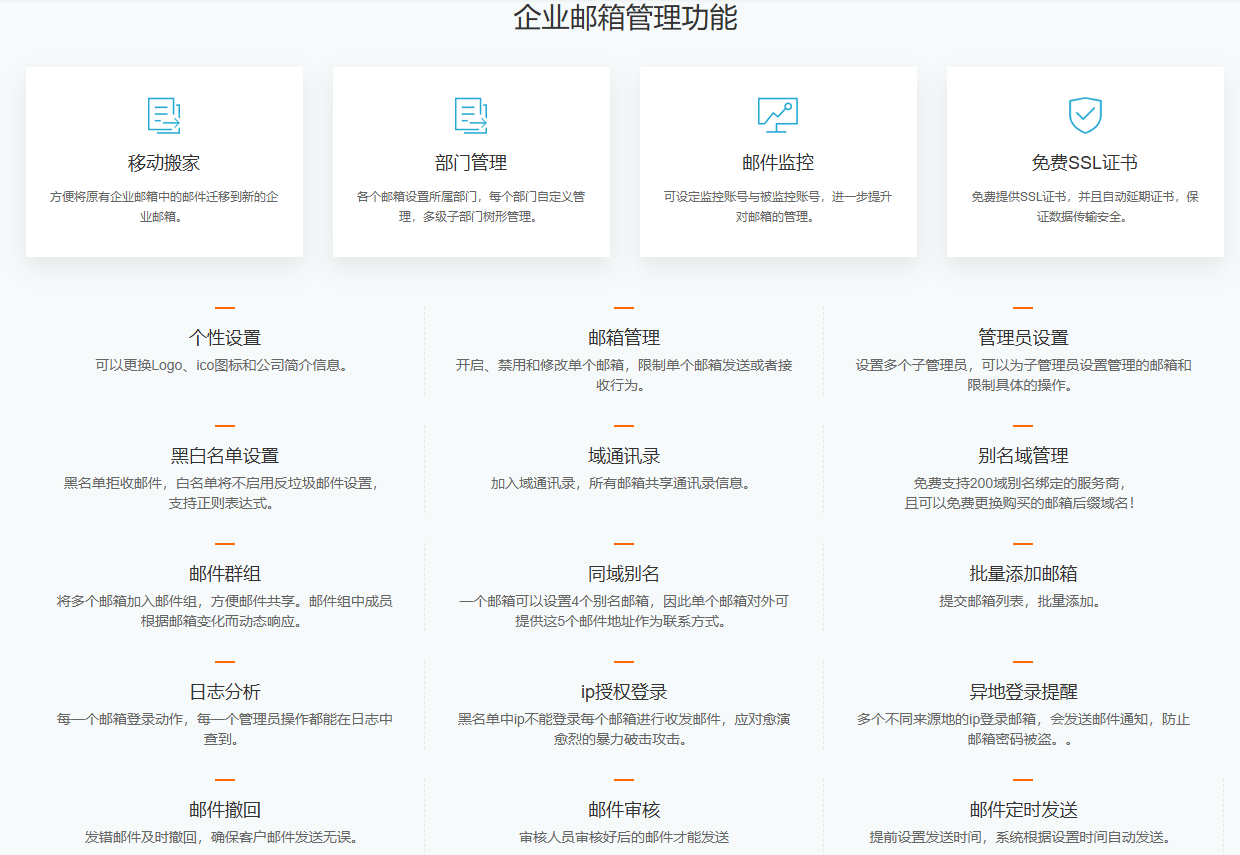Click the 免费SSL证书 shield icon
Screen dimensions: 1240x855
[x=1085, y=115]
